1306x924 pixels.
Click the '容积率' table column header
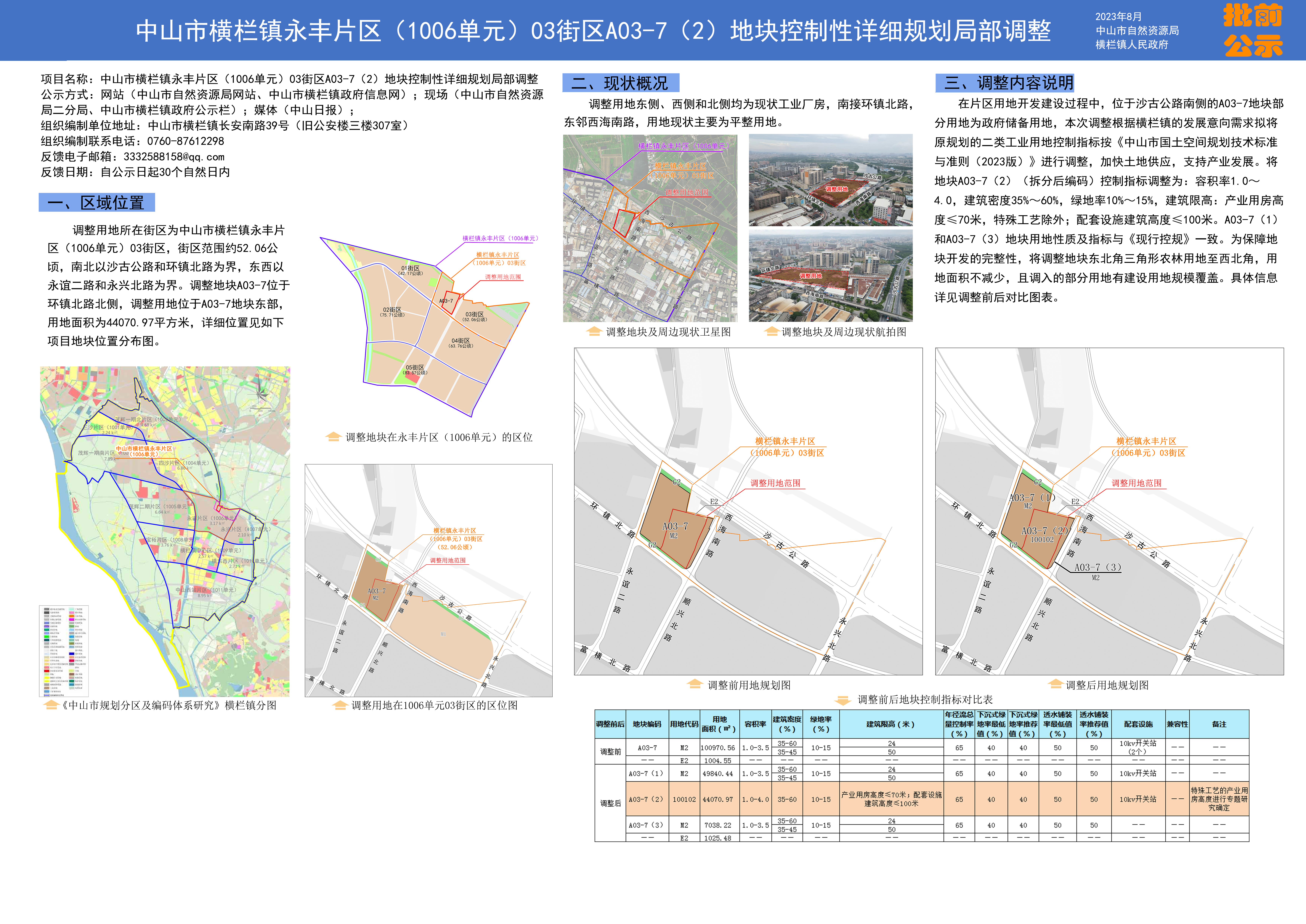coord(755,724)
